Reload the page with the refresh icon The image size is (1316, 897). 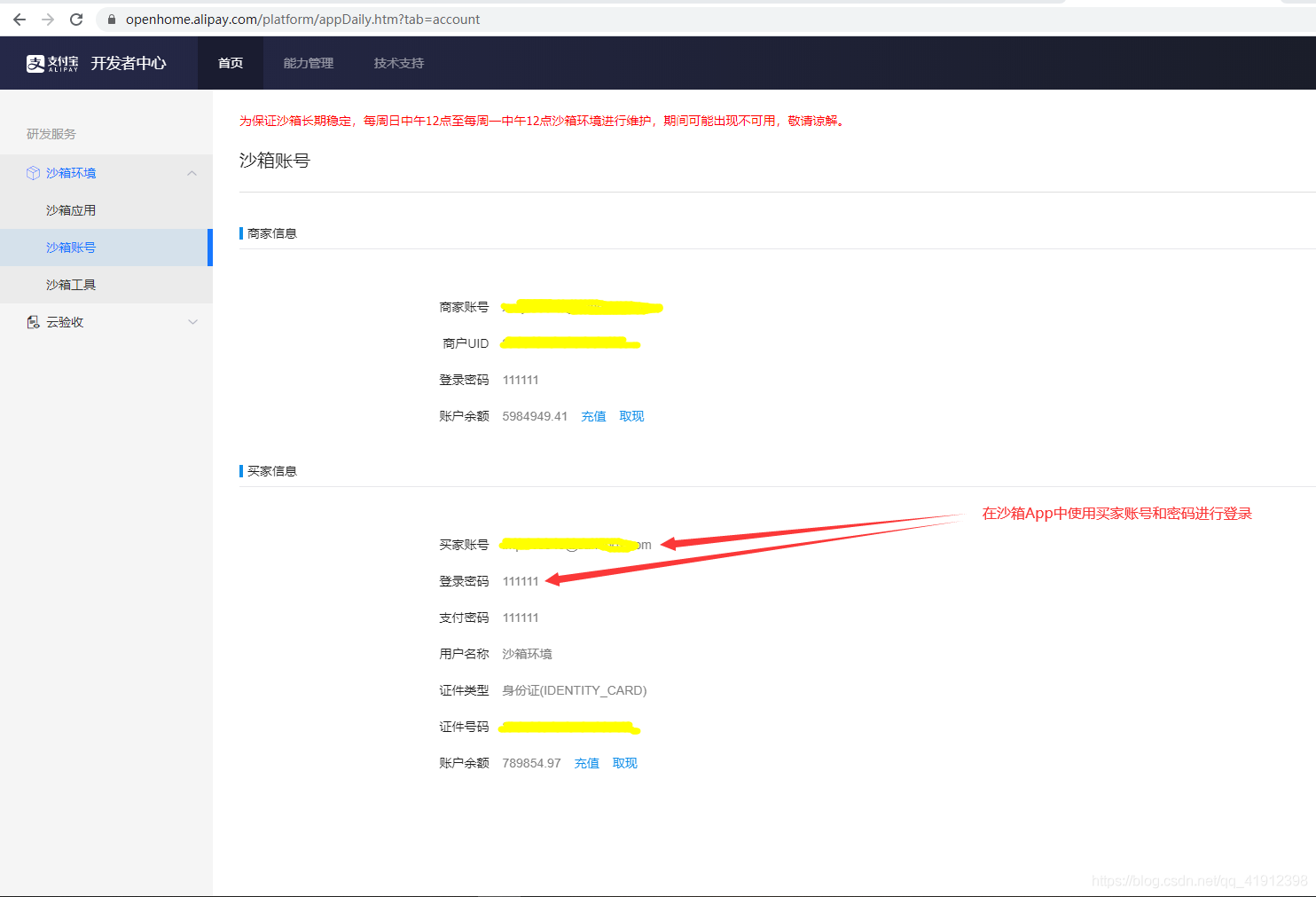point(76,19)
